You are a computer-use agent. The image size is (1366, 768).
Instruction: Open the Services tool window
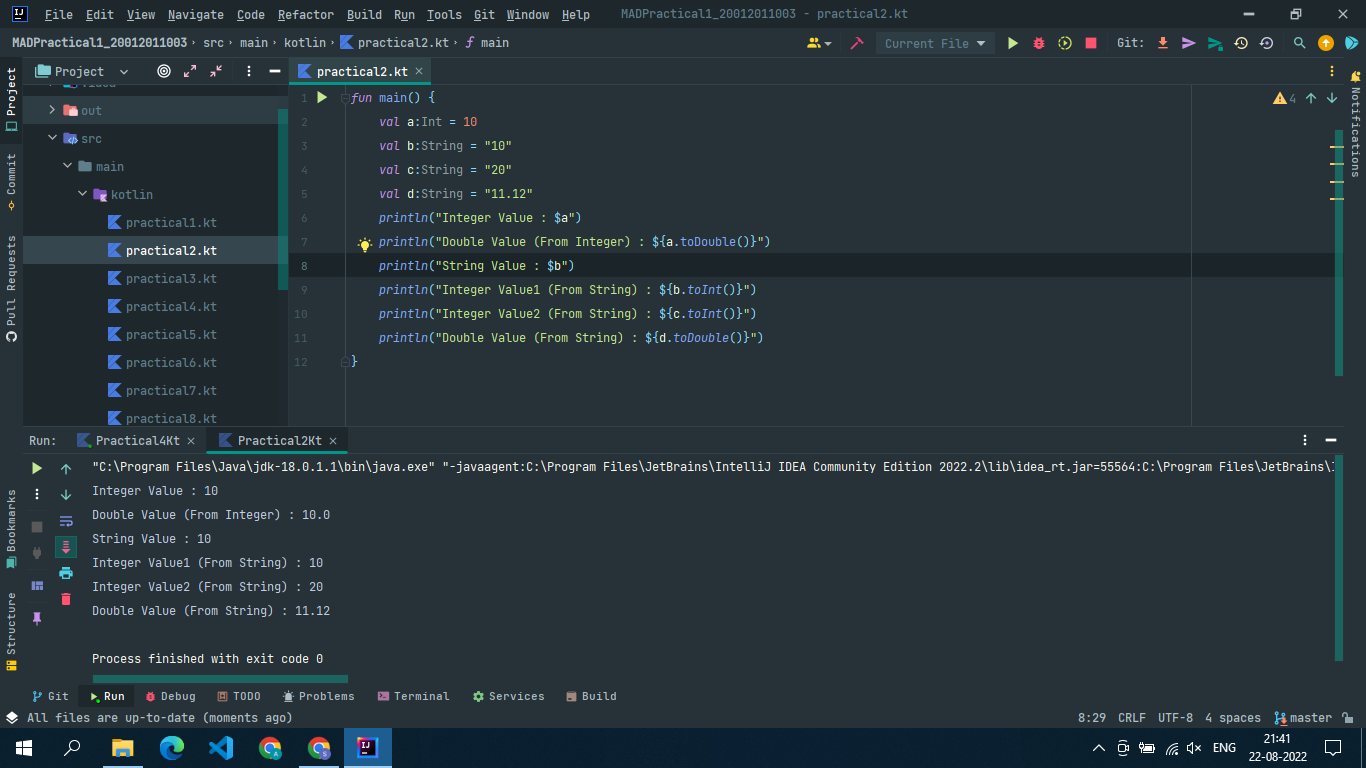(x=508, y=696)
